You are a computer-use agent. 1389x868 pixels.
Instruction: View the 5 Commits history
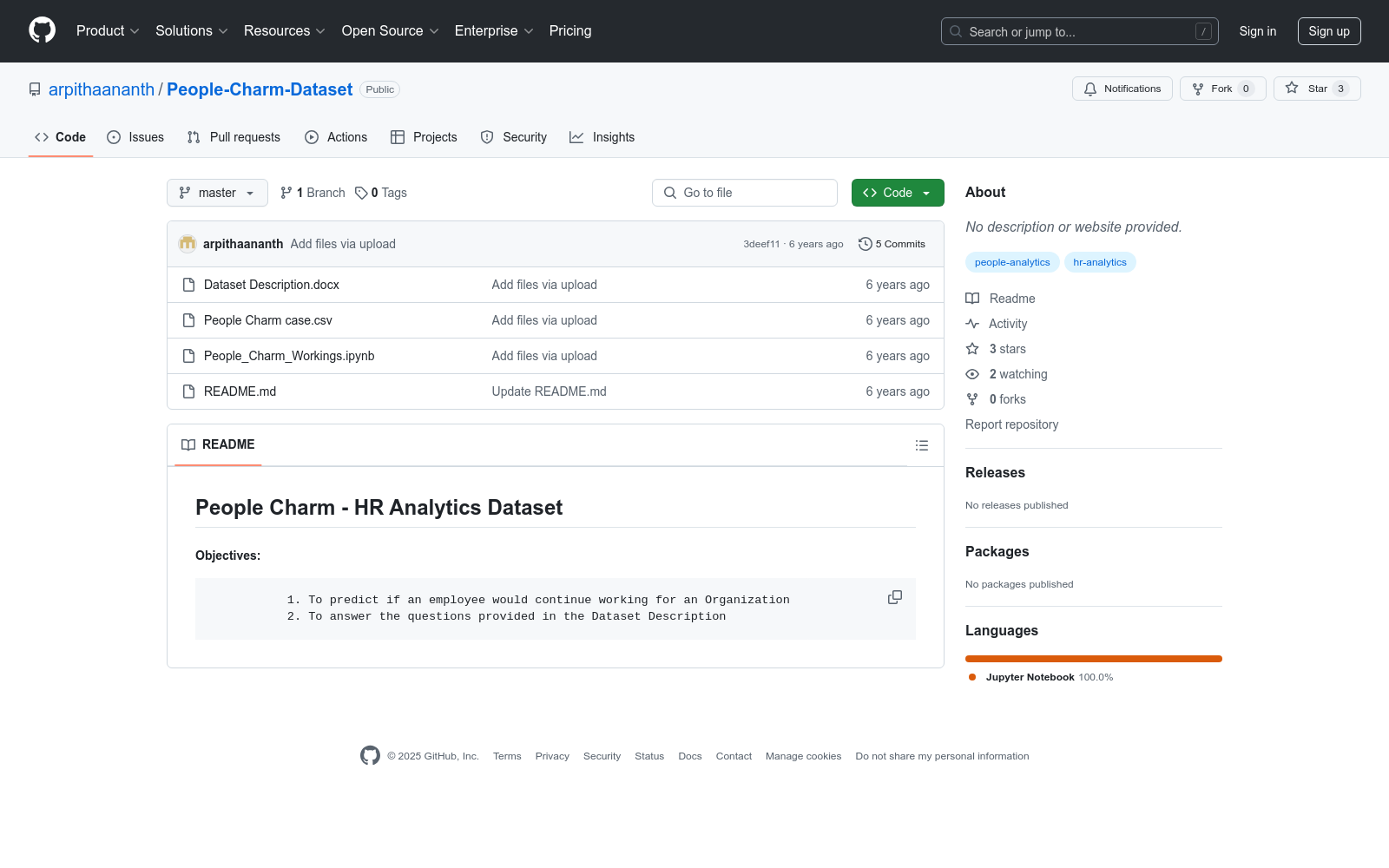click(x=892, y=244)
